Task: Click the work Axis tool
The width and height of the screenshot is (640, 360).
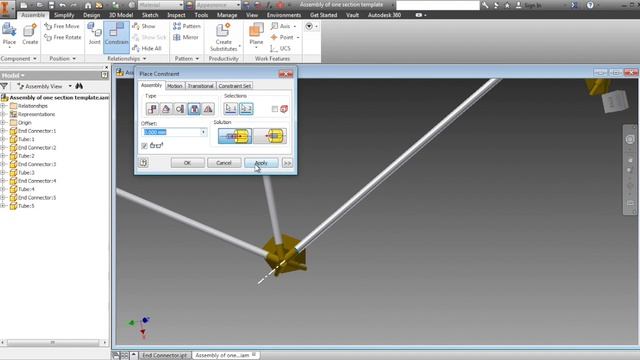Action: point(280,26)
